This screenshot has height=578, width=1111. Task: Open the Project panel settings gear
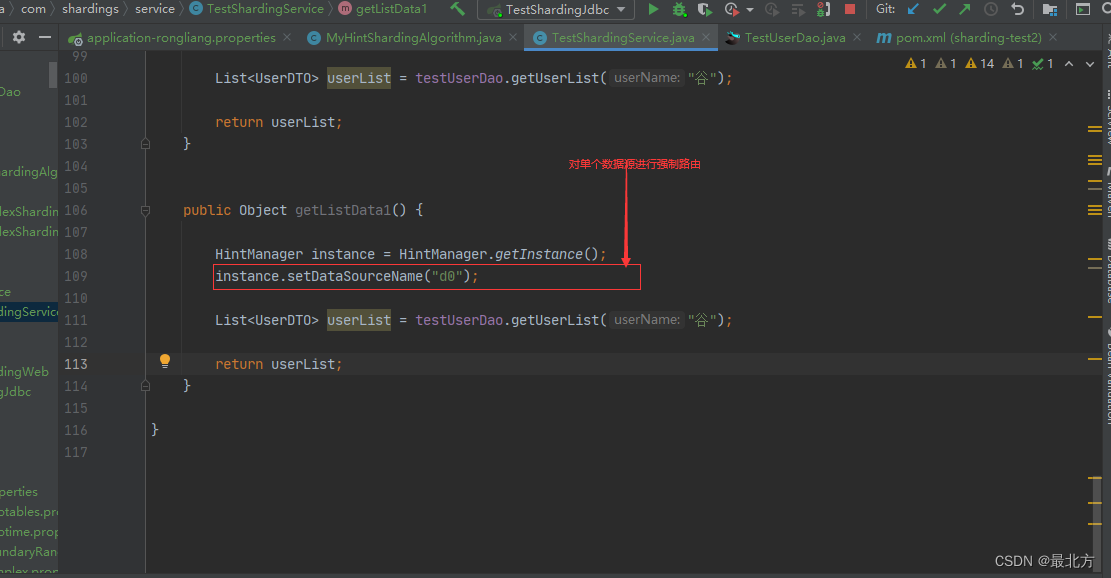pyautogui.click(x=17, y=36)
